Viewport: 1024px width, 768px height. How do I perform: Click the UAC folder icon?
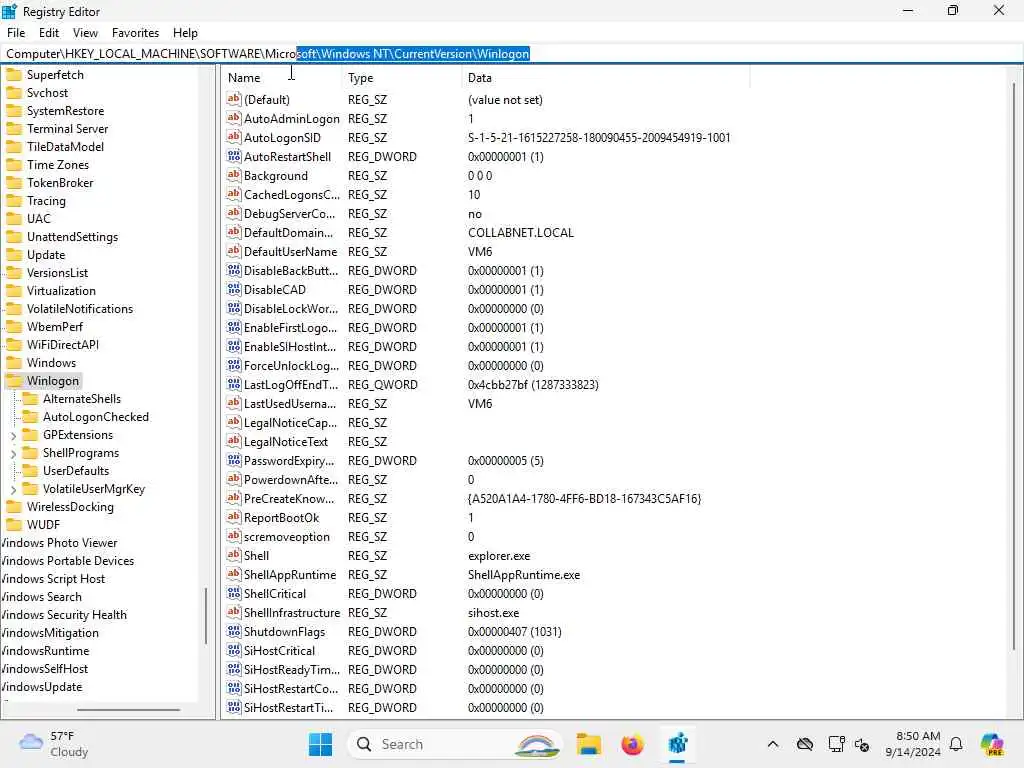pos(14,219)
